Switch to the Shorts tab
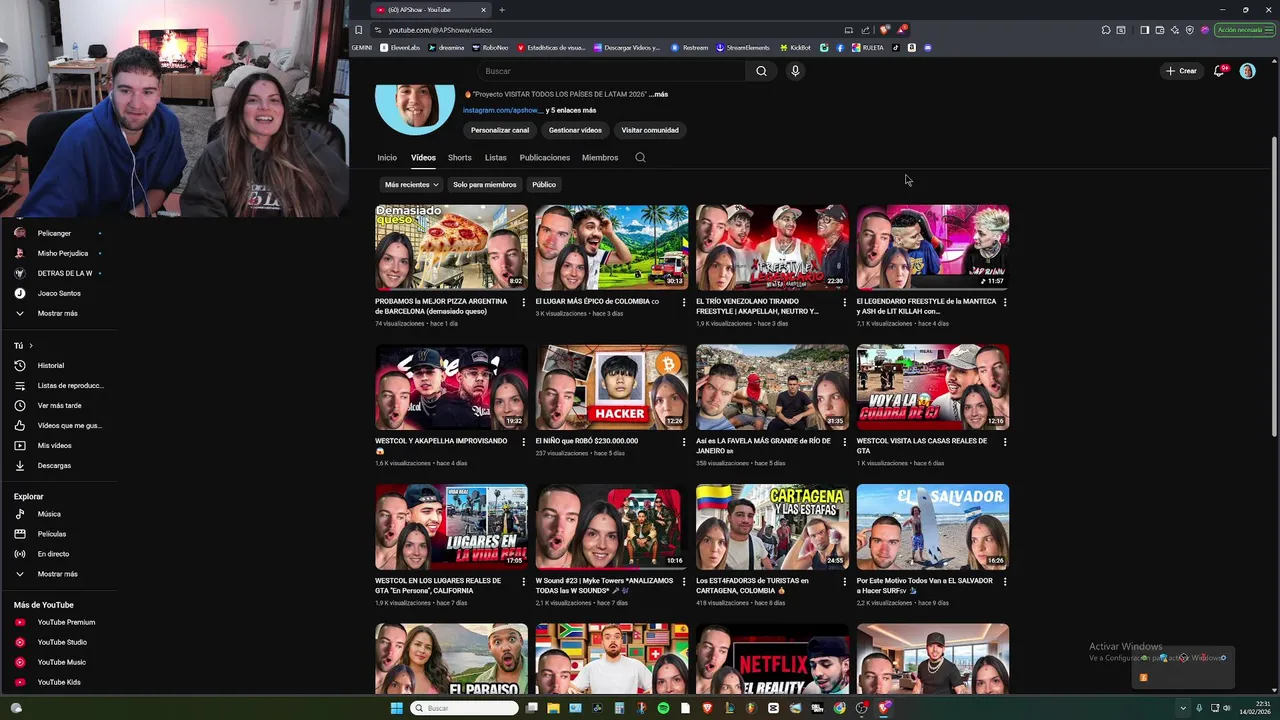The width and height of the screenshot is (1280, 720). [x=459, y=157]
